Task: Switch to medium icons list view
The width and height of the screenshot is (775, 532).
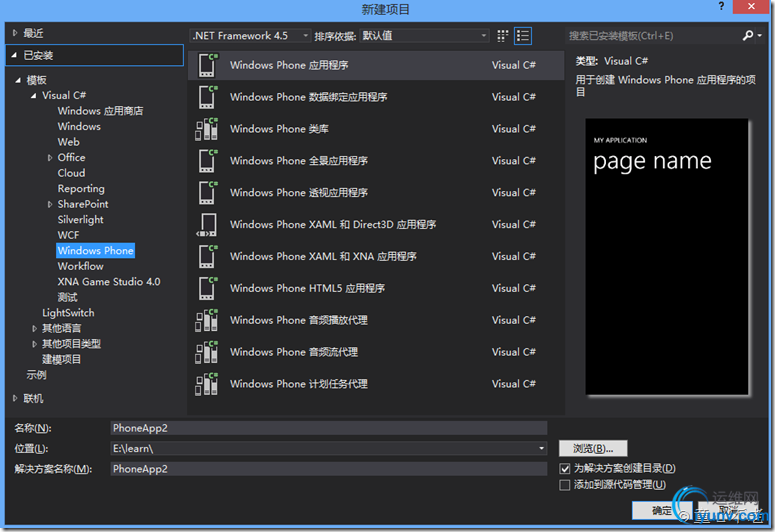Action: (523, 36)
